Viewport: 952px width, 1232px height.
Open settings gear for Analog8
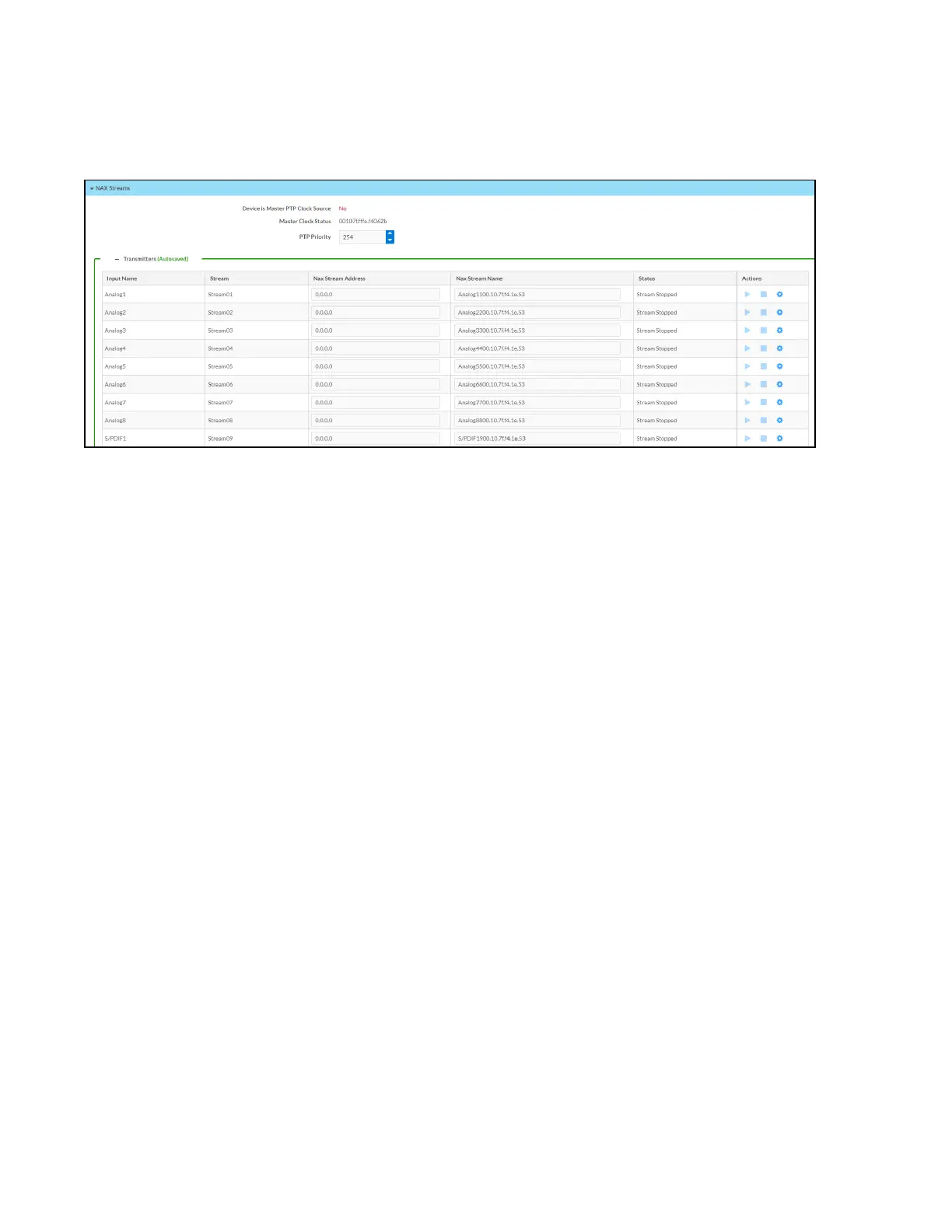(x=779, y=421)
